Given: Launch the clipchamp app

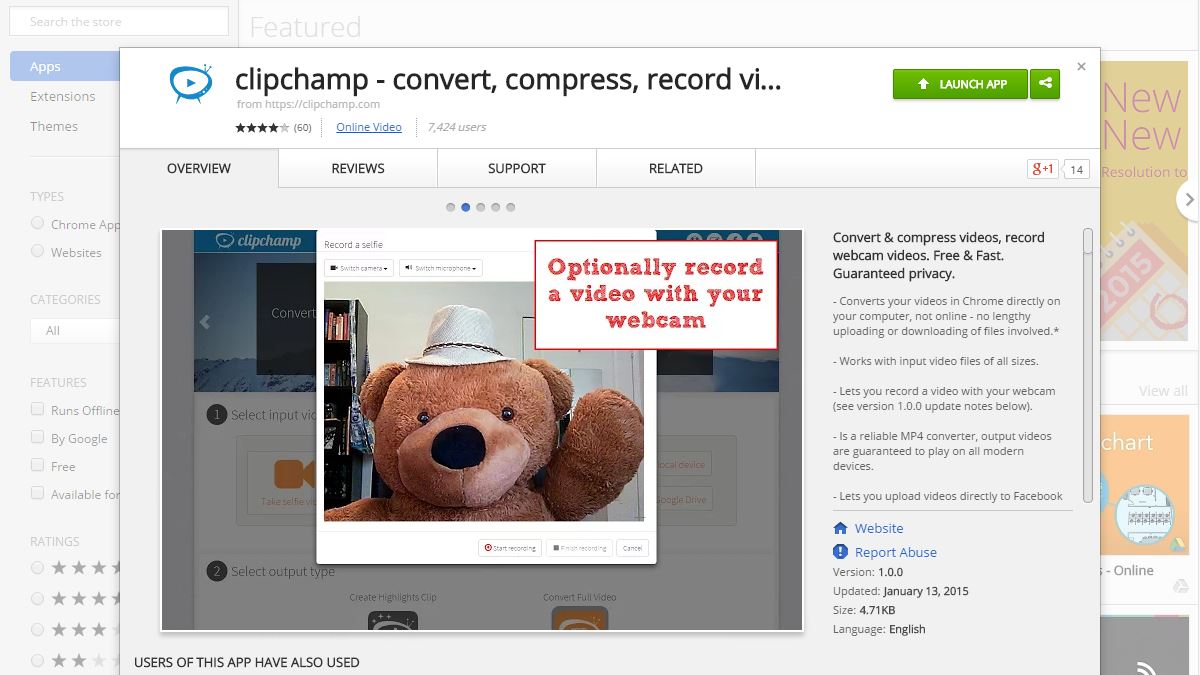Looking at the screenshot, I should [960, 84].
